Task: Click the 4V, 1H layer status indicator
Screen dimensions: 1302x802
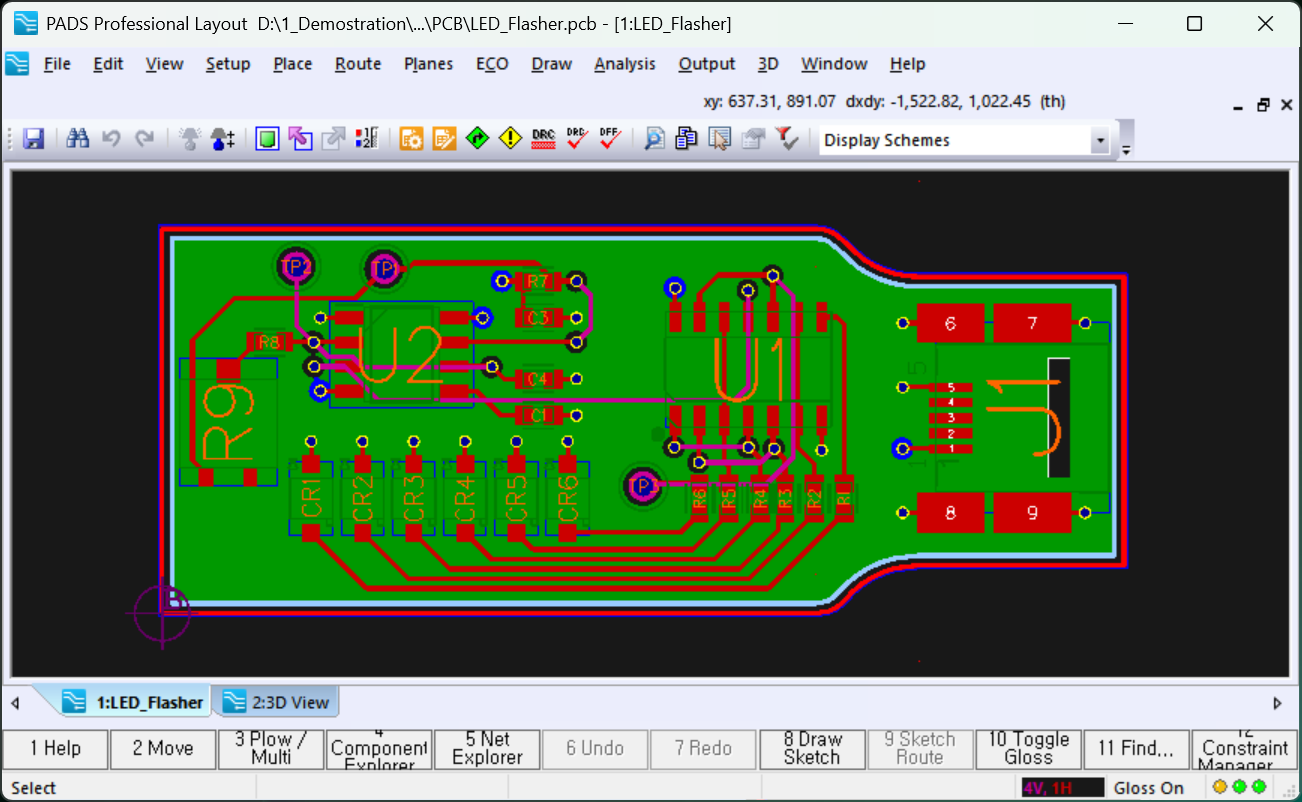Action: [1062, 788]
